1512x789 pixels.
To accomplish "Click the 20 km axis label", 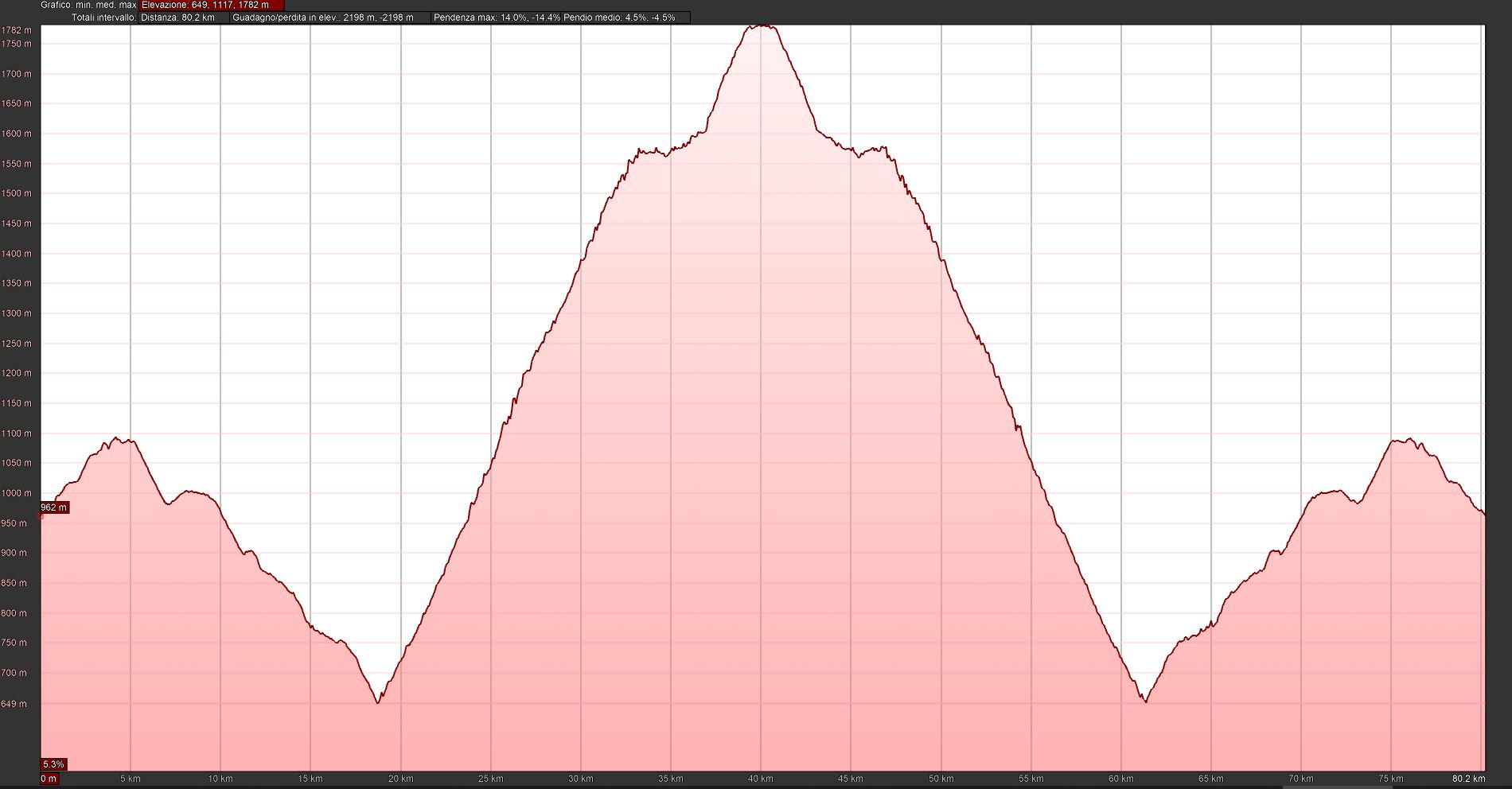I will [x=400, y=779].
